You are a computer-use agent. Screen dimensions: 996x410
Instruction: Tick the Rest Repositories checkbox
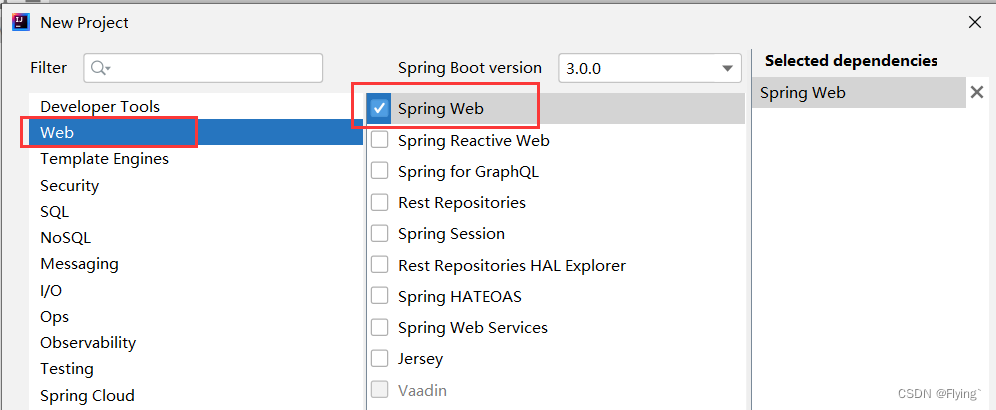coord(379,202)
